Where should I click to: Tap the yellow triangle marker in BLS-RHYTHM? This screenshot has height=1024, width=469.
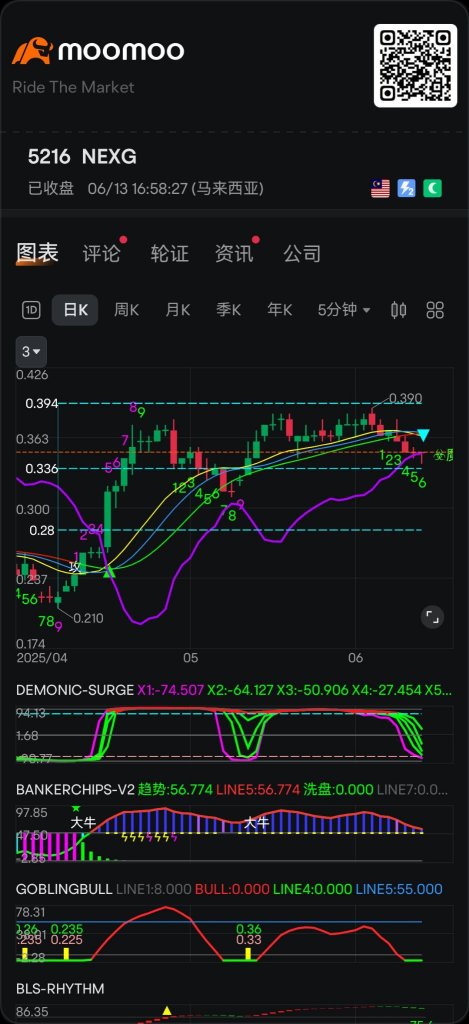pyautogui.click(x=167, y=1011)
